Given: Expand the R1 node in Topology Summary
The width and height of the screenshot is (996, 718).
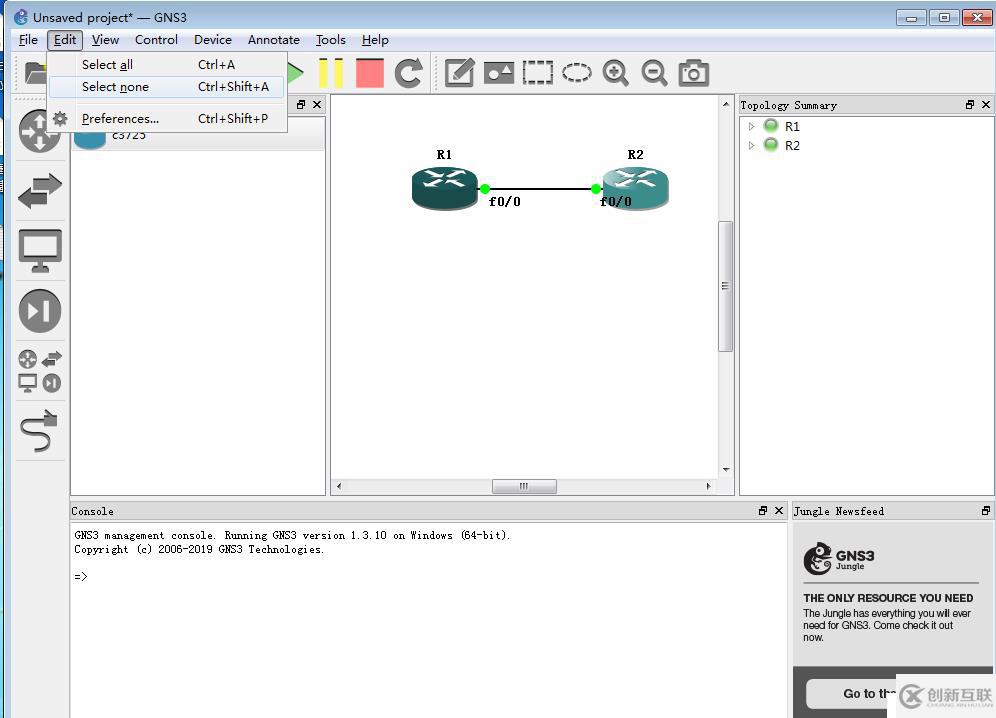Looking at the screenshot, I should click(752, 127).
